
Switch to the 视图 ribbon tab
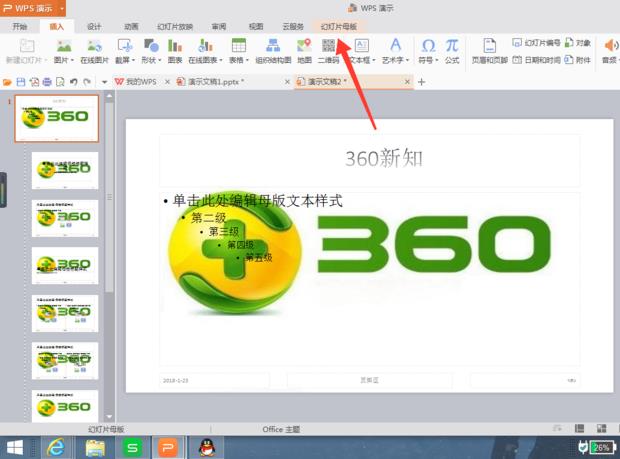click(256, 26)
